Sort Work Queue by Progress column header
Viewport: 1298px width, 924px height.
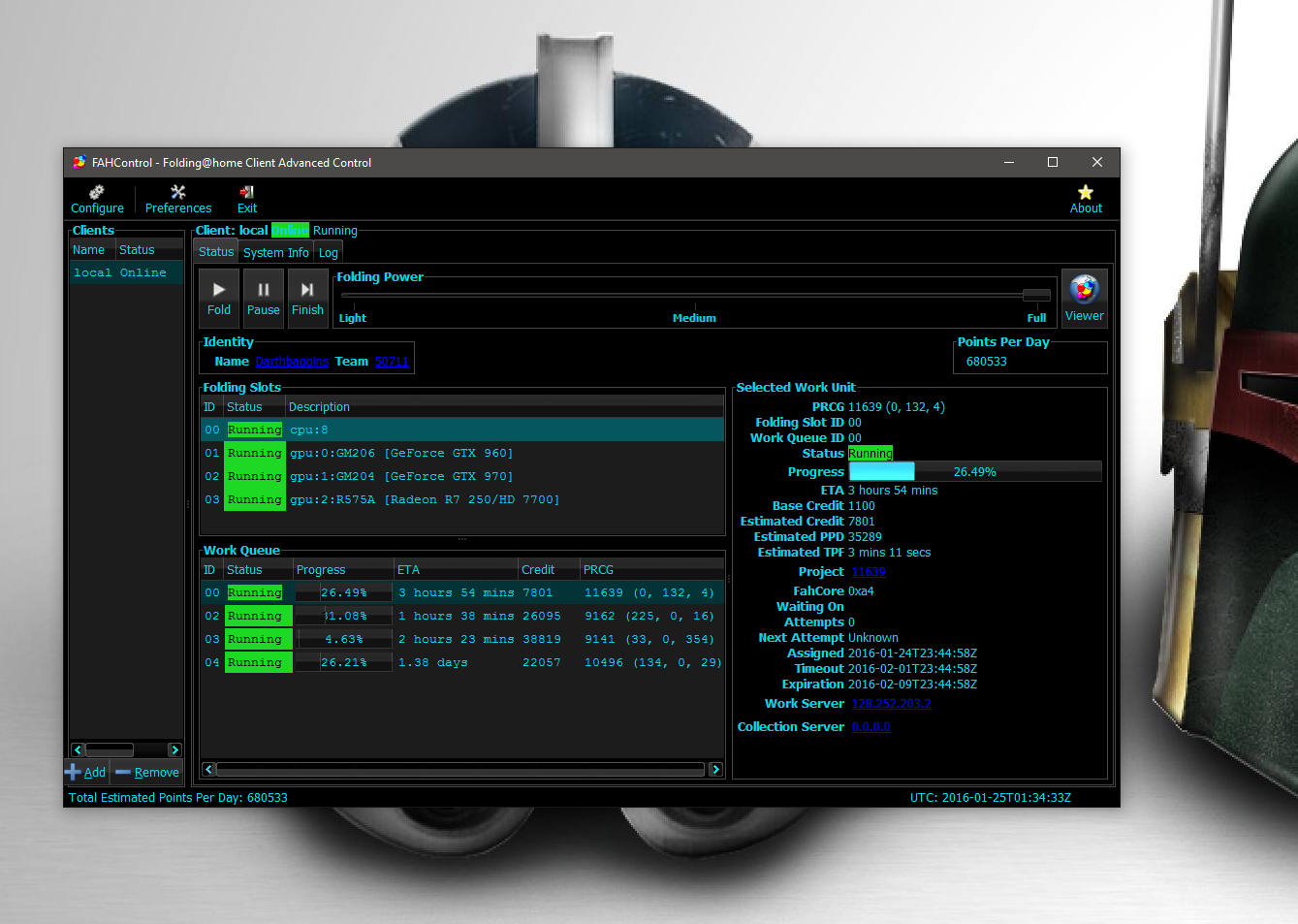coord(343,570)
